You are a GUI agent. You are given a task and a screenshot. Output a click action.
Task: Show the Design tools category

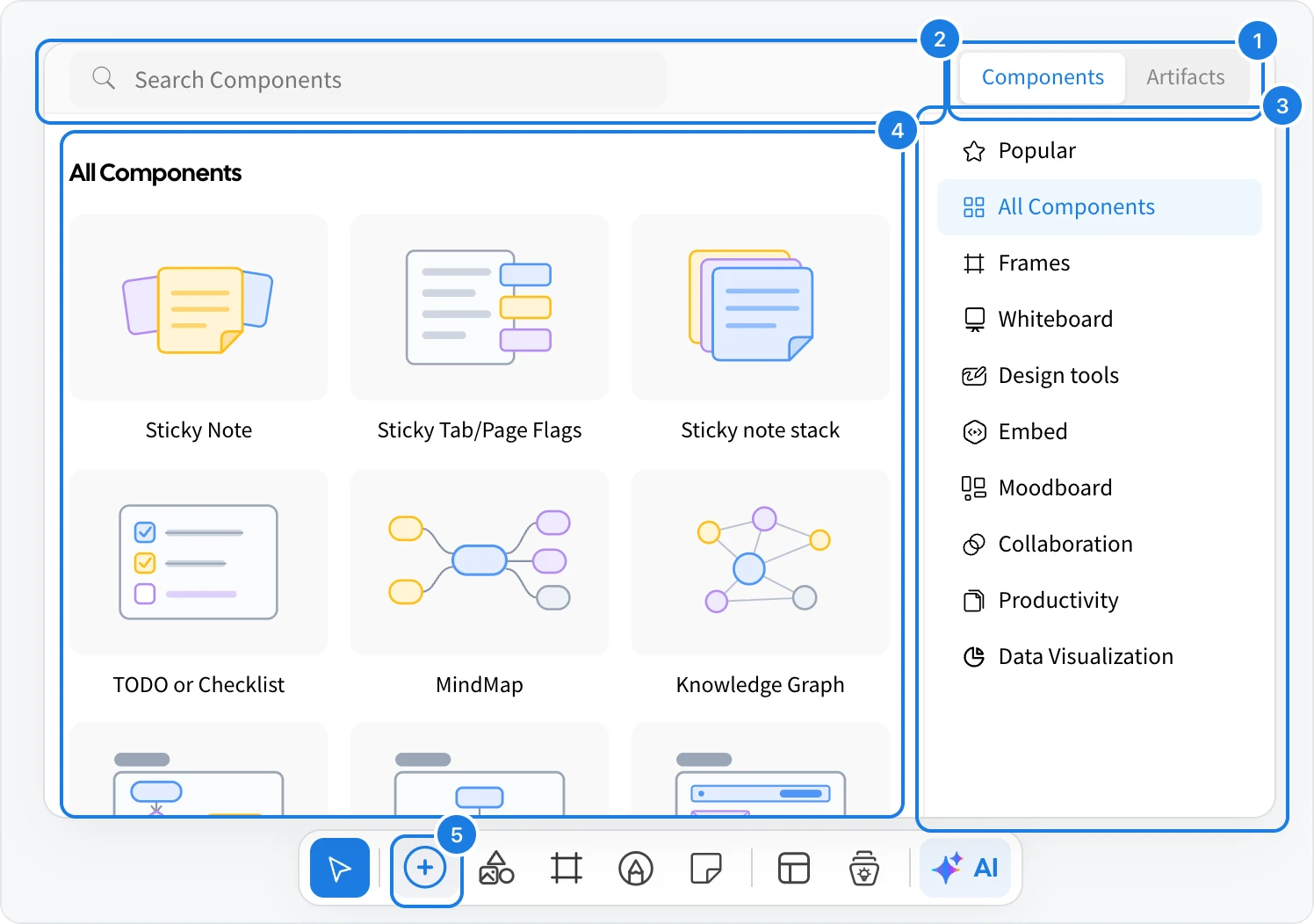pos(1100,376)
